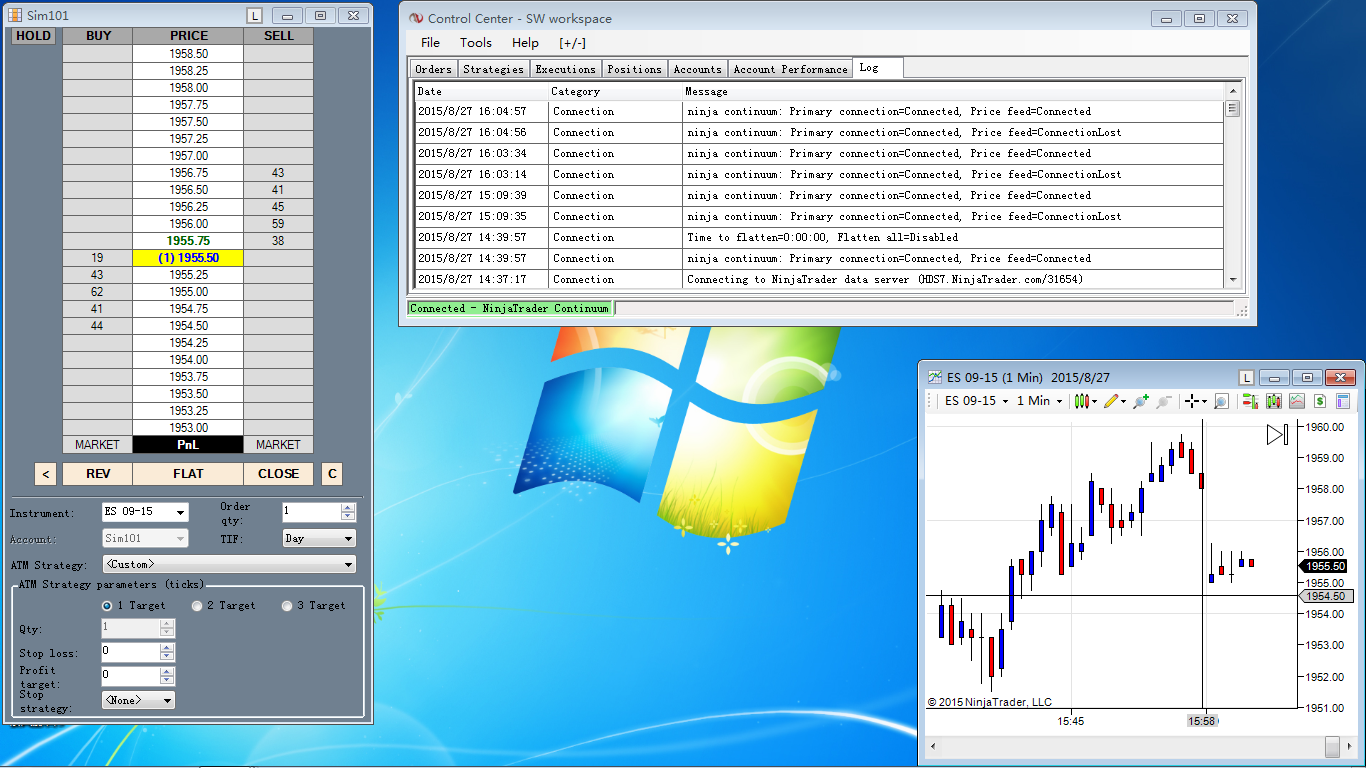This screenshot has height=768, width=1366.
Task: Click the FLAT button
Action: [x=188, y=474]
